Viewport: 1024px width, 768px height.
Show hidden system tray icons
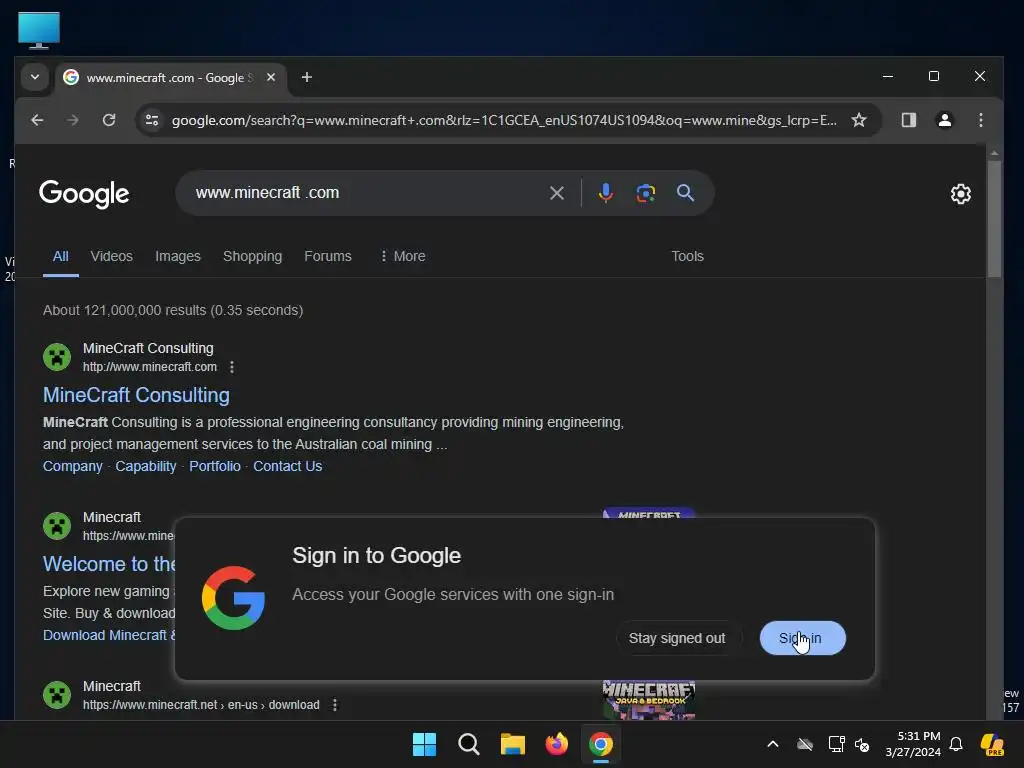coord(773,744)
